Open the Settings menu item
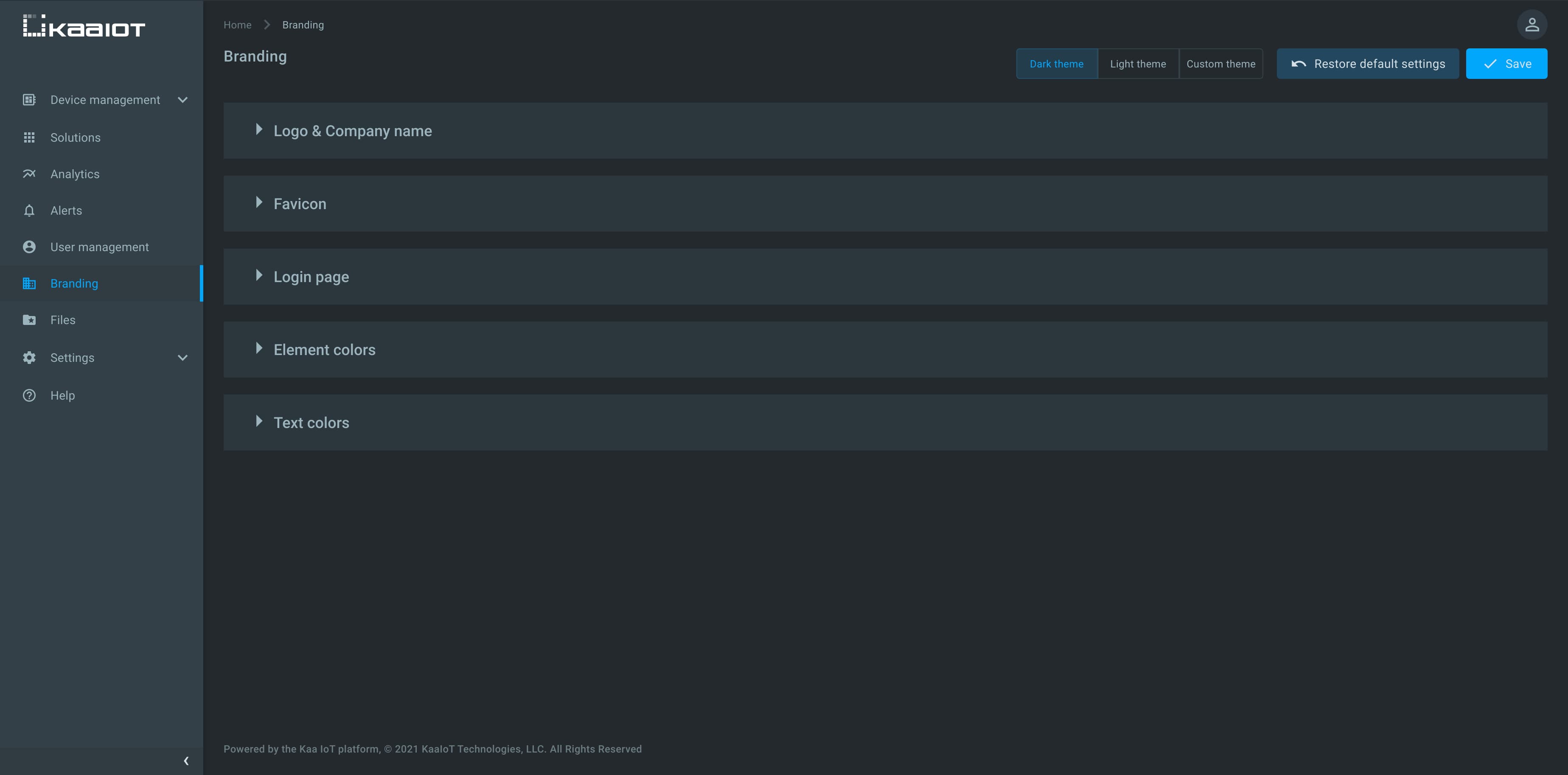 pyautogui.click(x=102, y=358)
